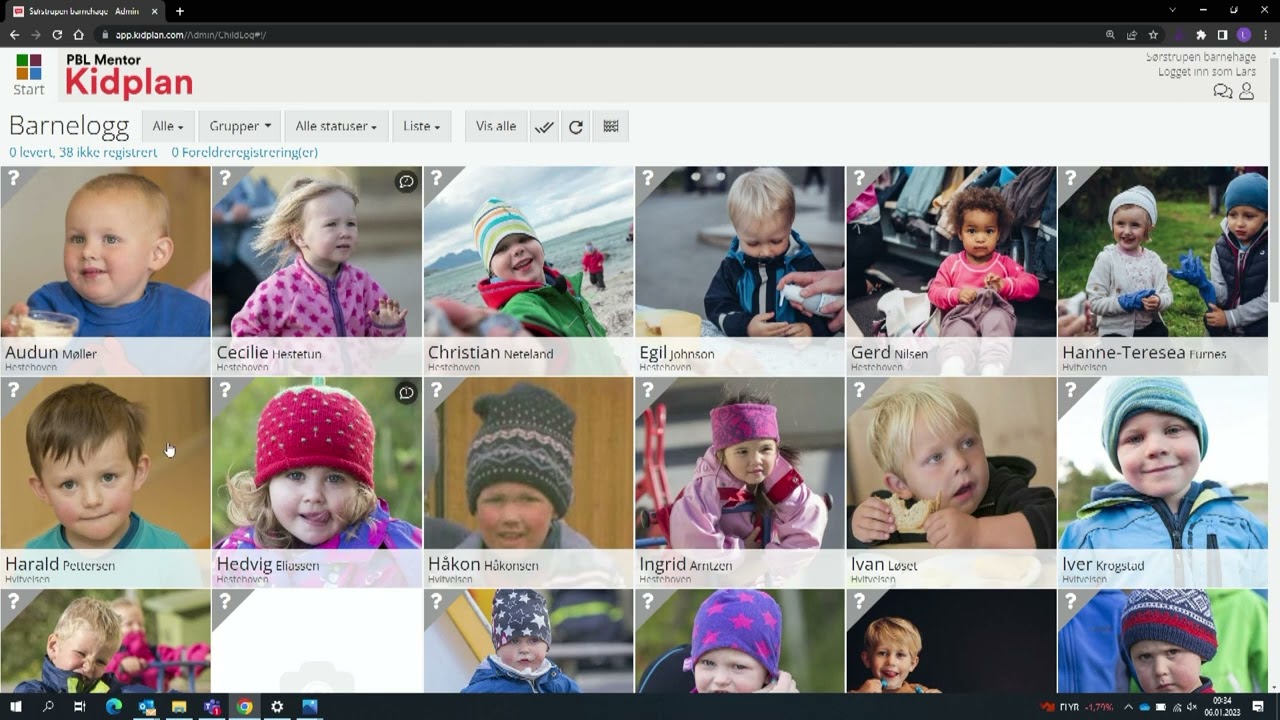1280x720 pixels.
Task: Click question mark status on Hanne-Teresea's card
Action: coord(1070,178)
